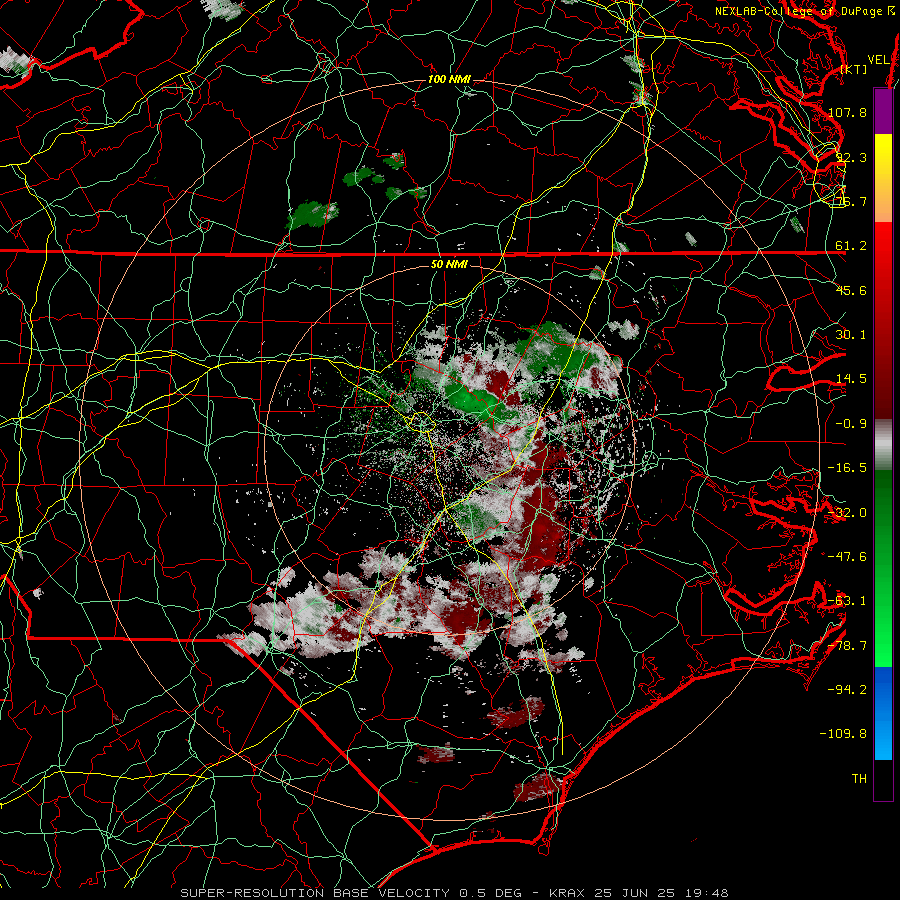Viewport: 900px width, 900px height.
Task: Select the purple segment of the color bar
Action: [x=883, y=111]
